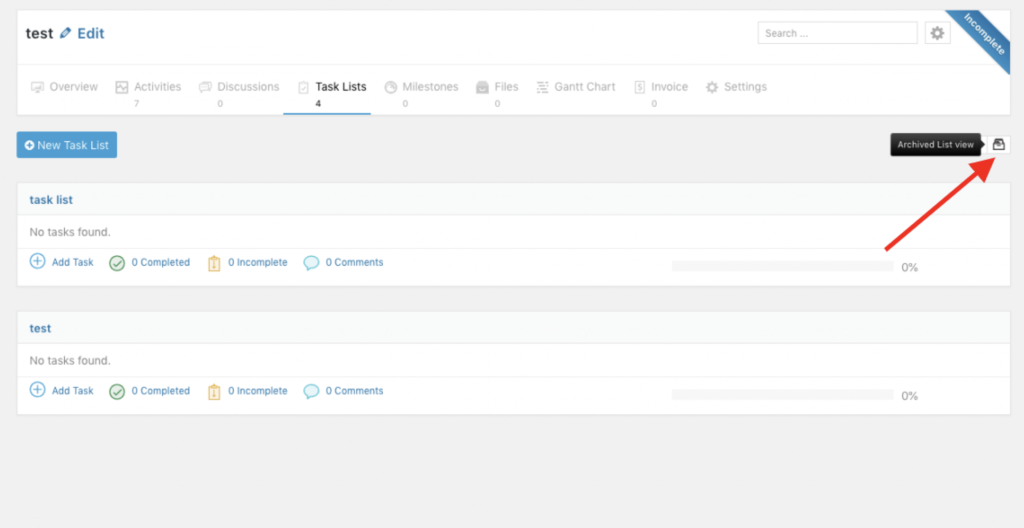This screenshot has height=528, width=1024.
Task: Click the Invoice dollar icon
Action: pyautogui.click(x=640, y=87)
